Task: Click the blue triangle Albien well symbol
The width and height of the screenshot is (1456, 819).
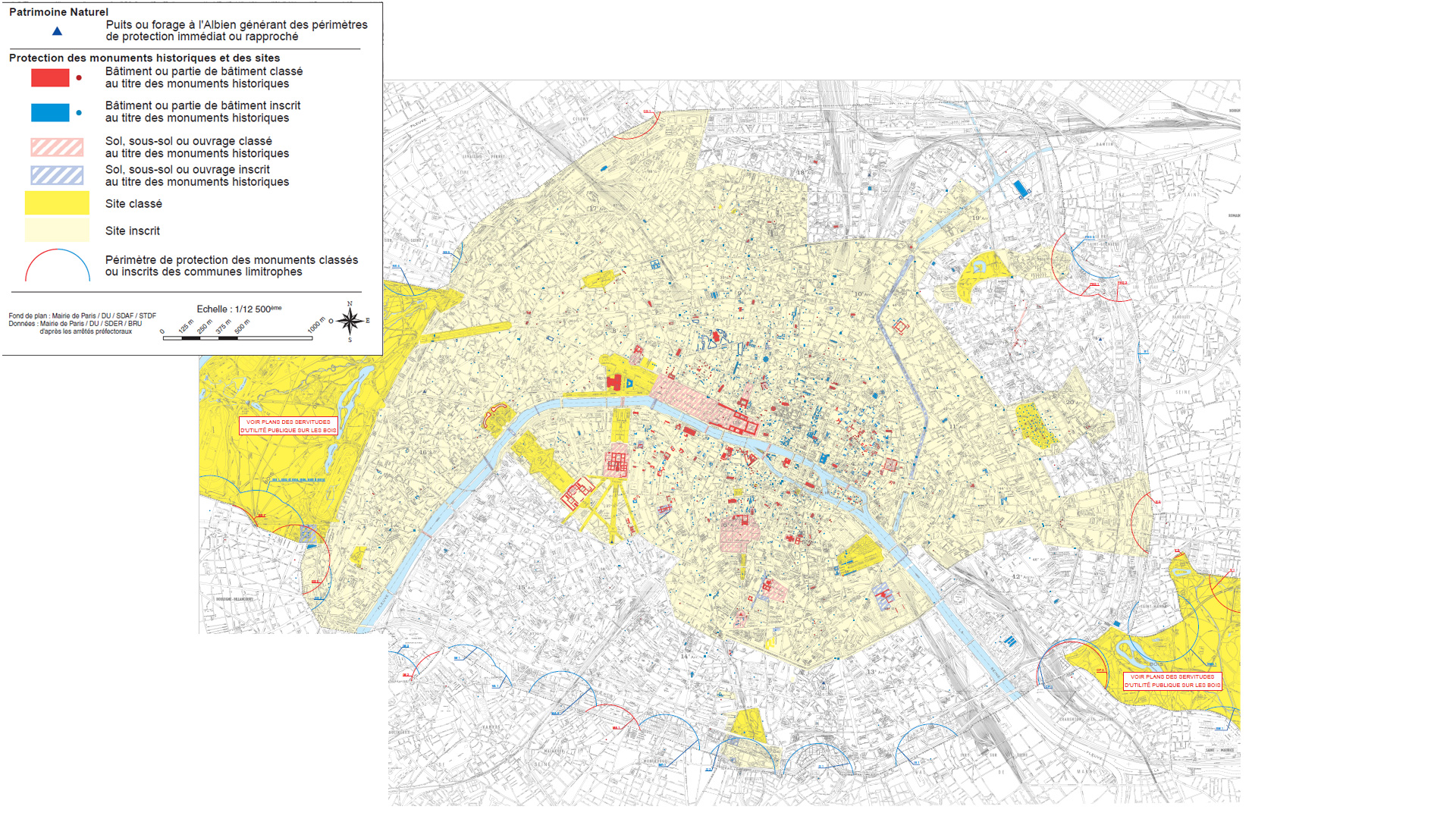Action: (x=57, y=31)
